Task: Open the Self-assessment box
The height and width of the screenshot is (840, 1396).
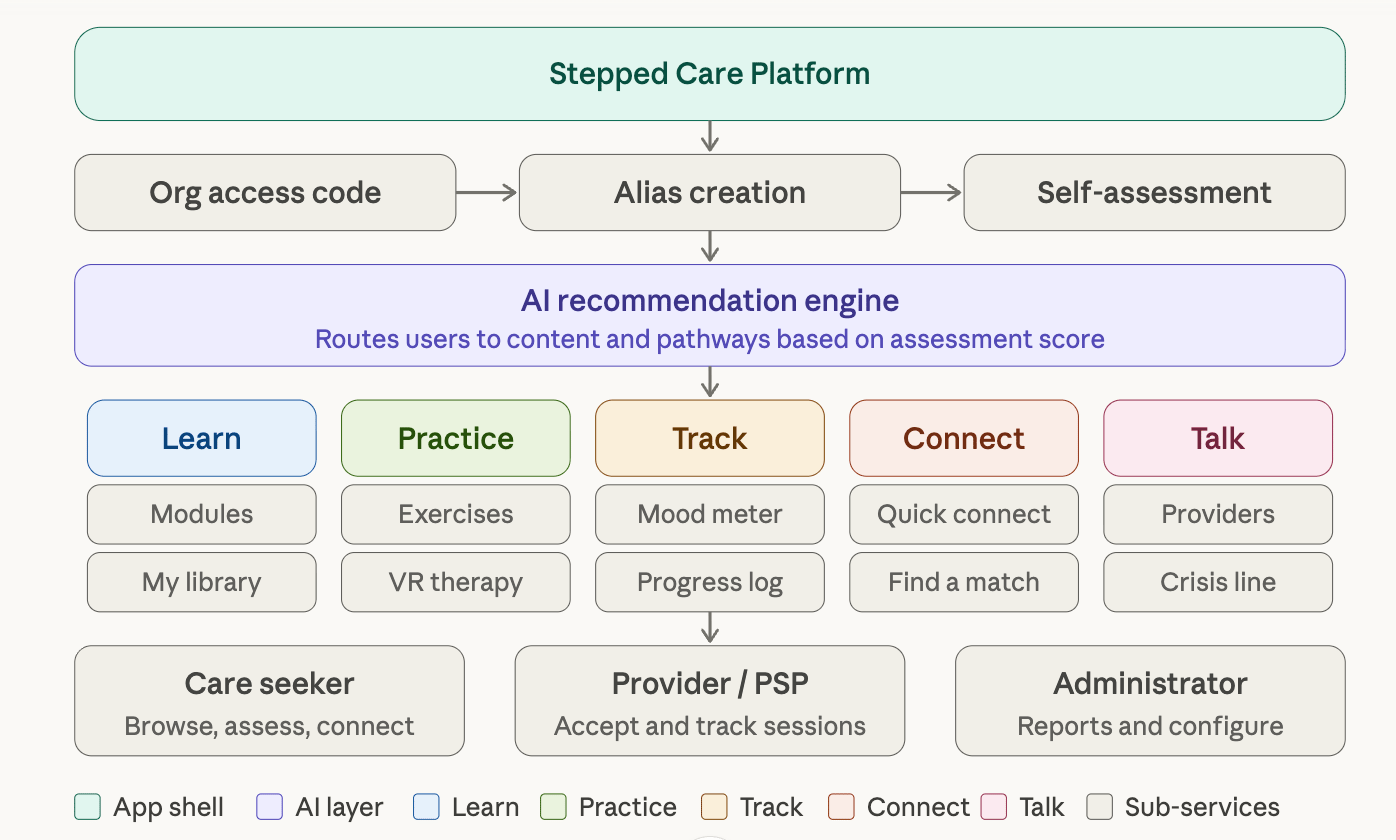Action: click(x=1154, y=193)
